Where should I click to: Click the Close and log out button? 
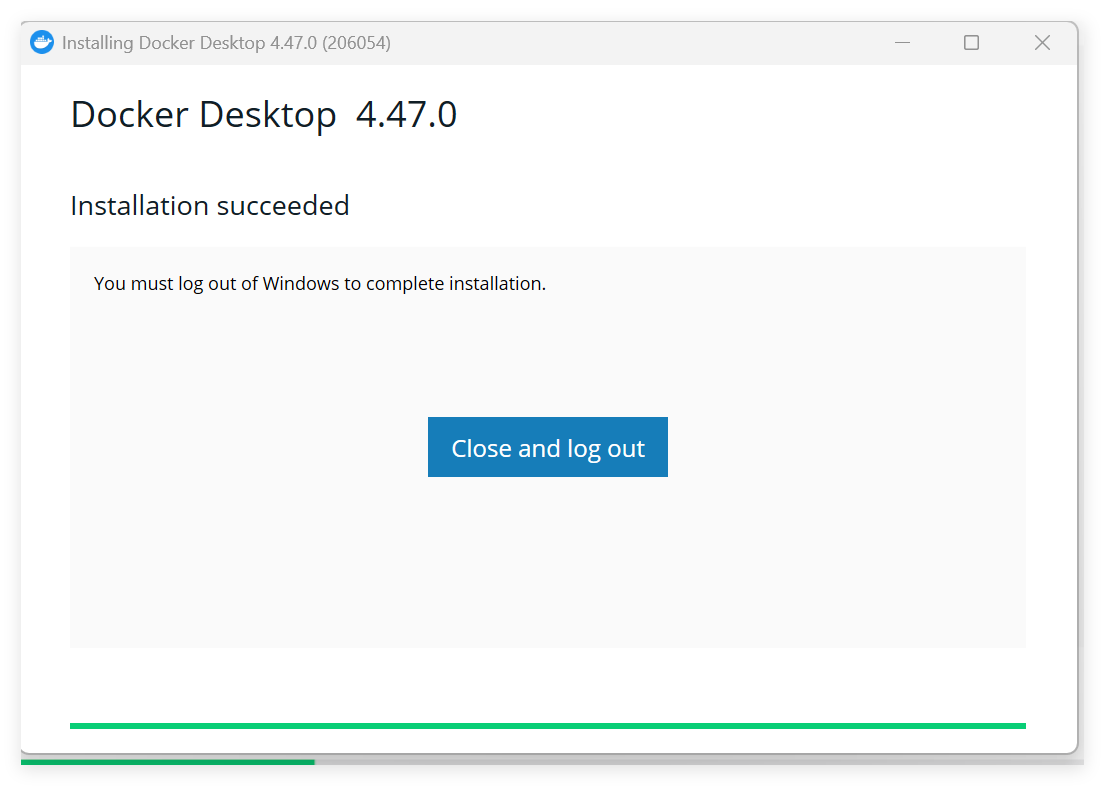click(x=548, y=447)
